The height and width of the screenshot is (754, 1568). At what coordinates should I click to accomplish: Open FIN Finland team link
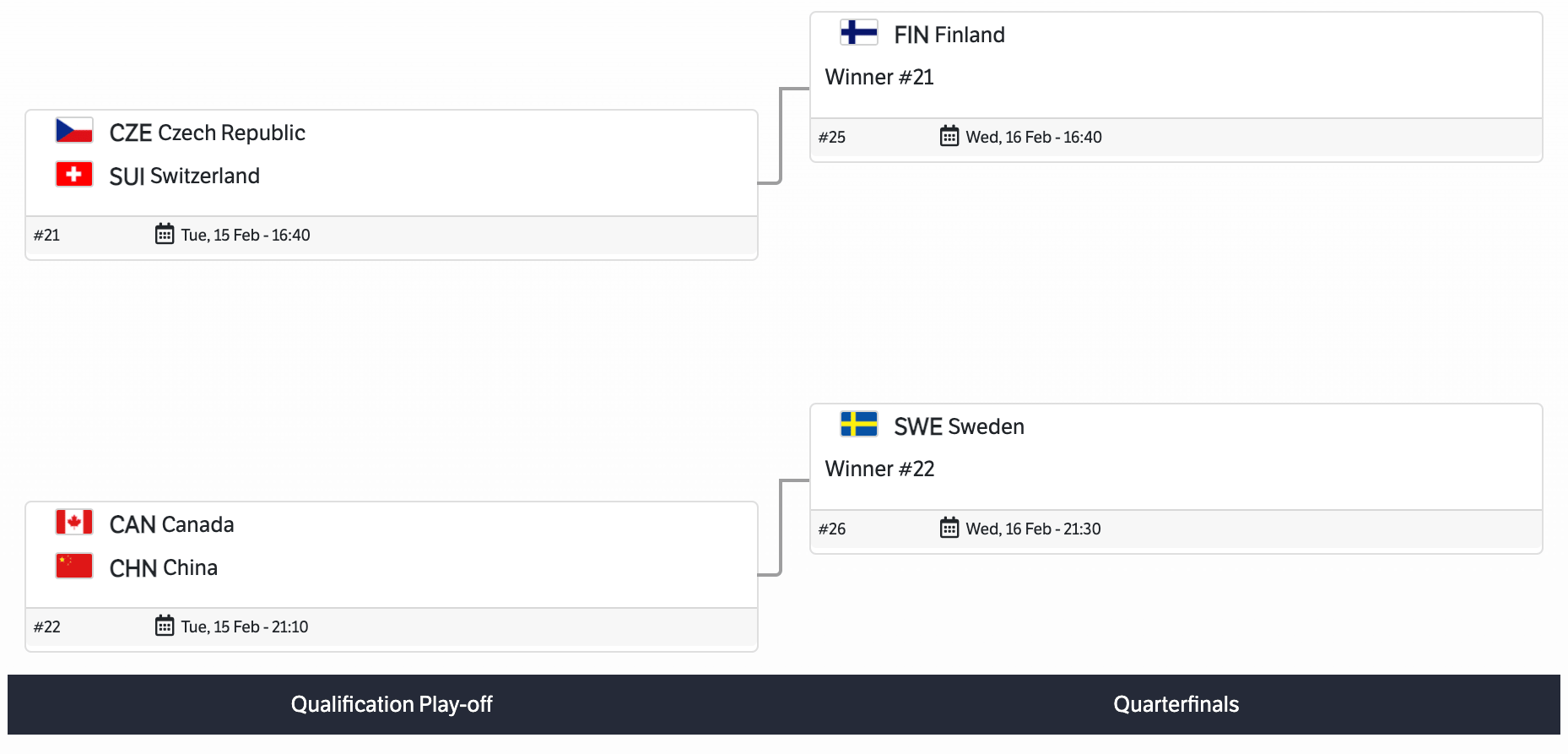point(949,35)
